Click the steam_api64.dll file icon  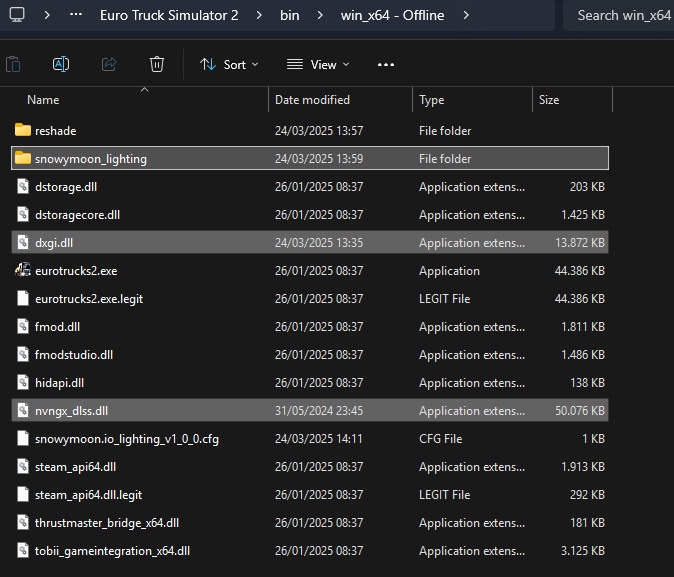pos(23,466)
